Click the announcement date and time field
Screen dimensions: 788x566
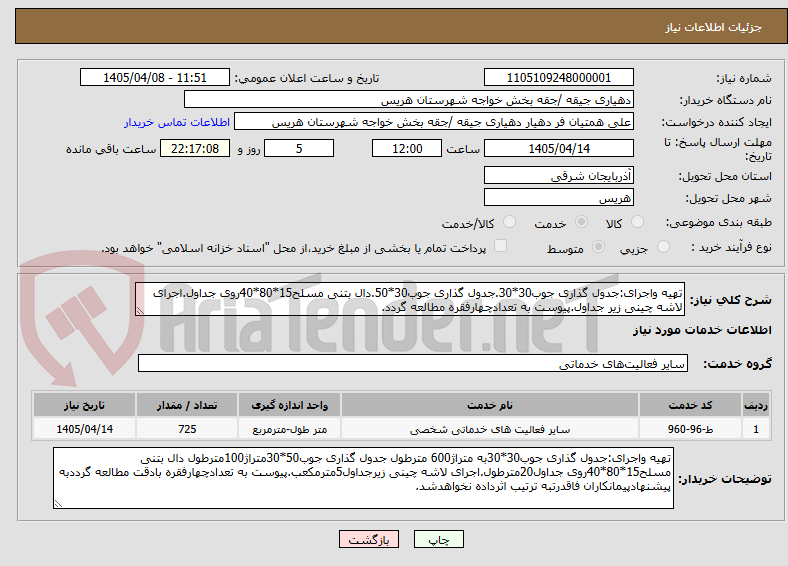[x=155, y=77]
